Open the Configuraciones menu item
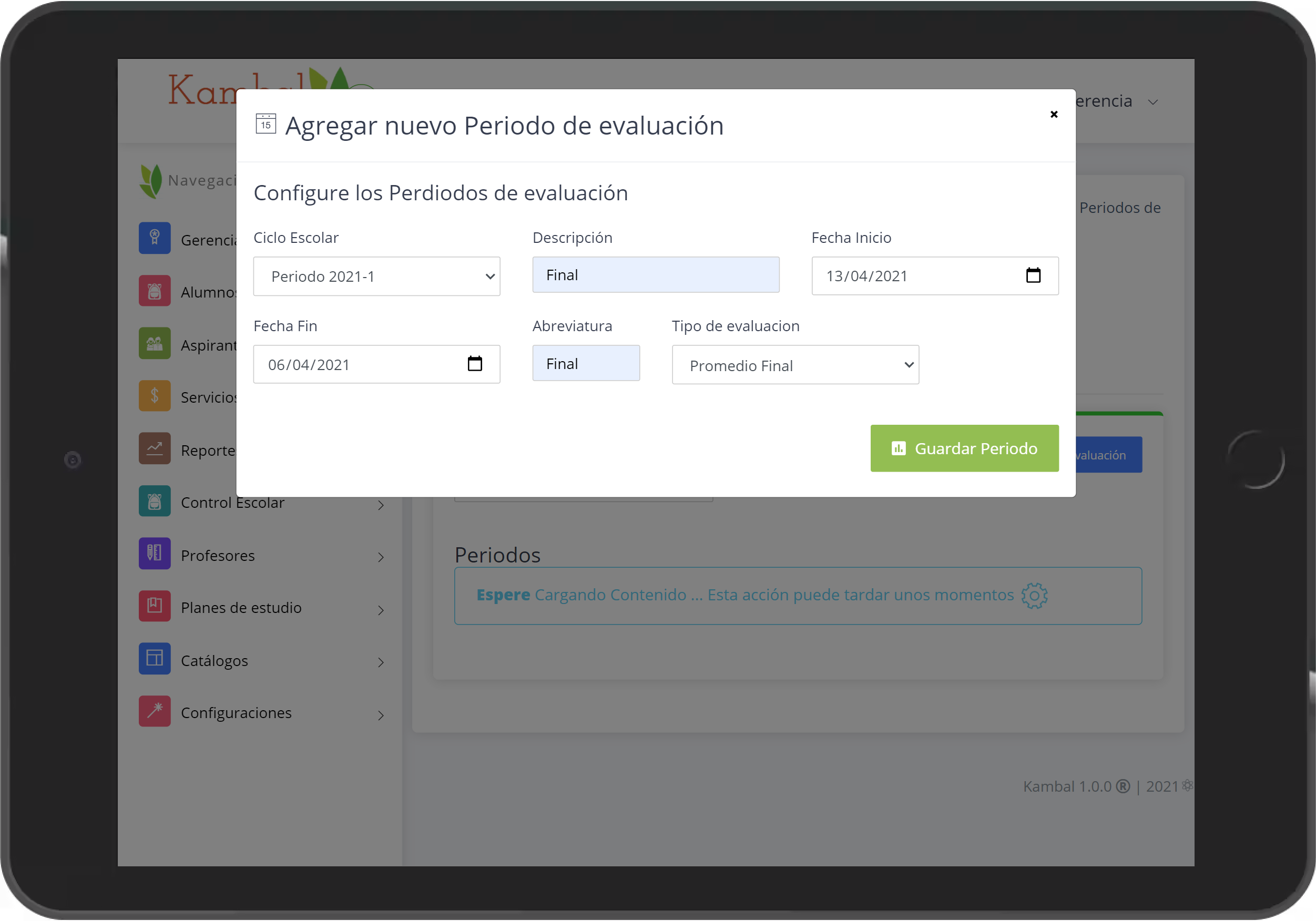 [262, 713]
